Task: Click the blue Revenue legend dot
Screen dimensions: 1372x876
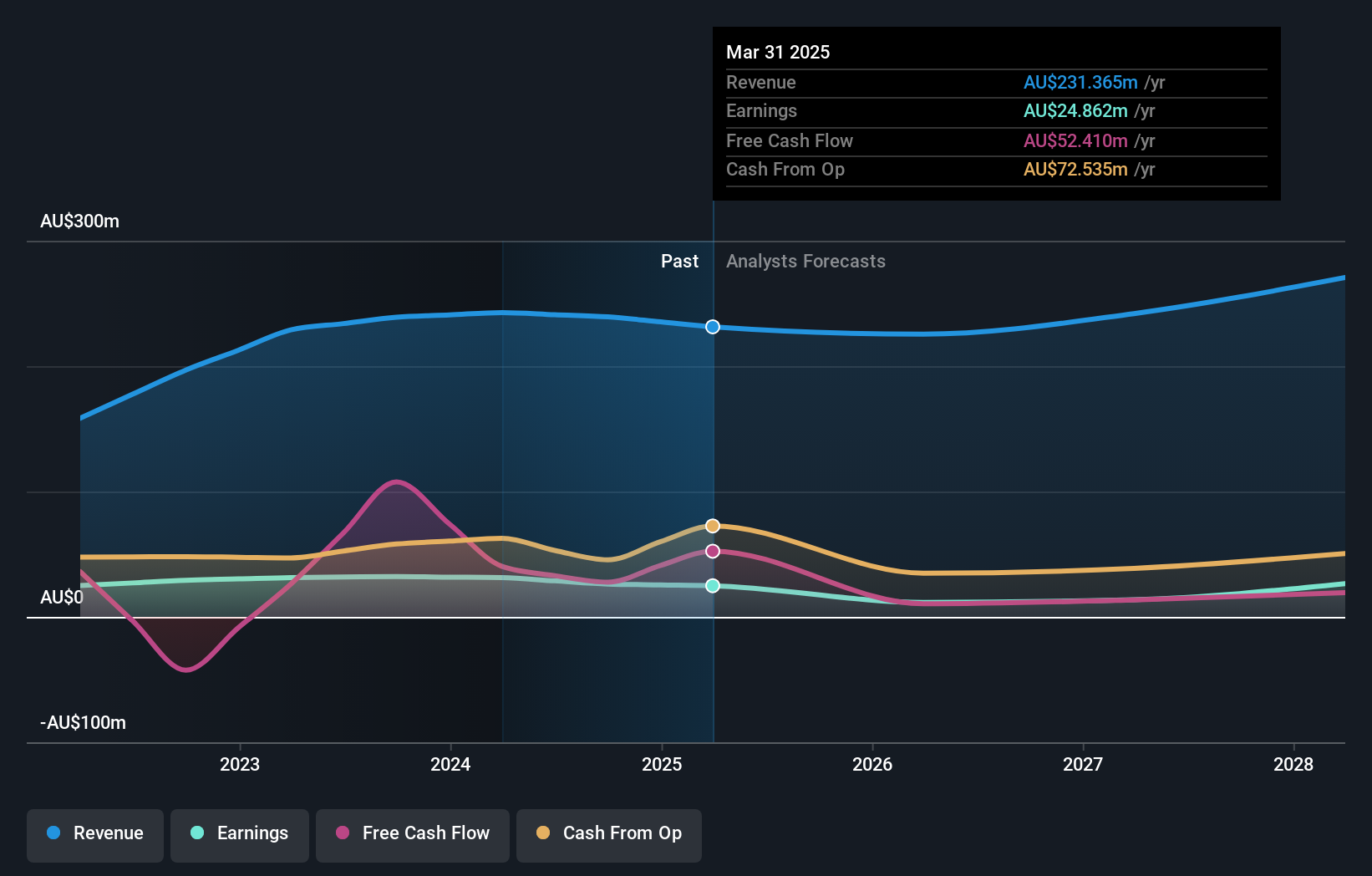Action: (x=53, y=833)
